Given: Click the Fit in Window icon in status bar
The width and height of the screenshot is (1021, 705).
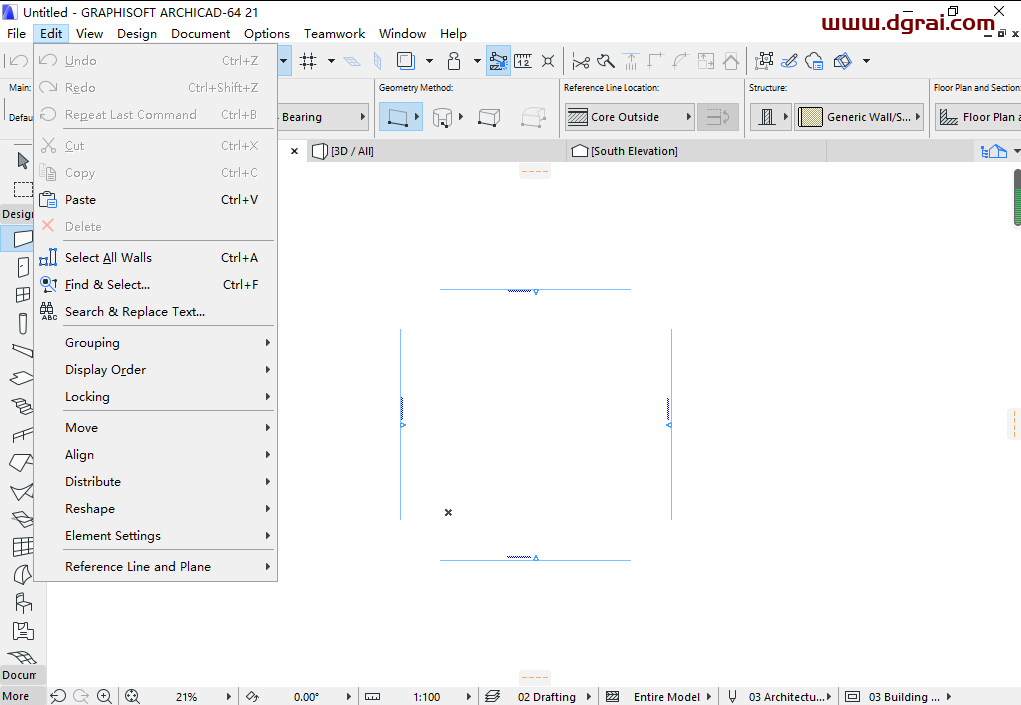Looking at the screenshot, I should tap(132, 696).
